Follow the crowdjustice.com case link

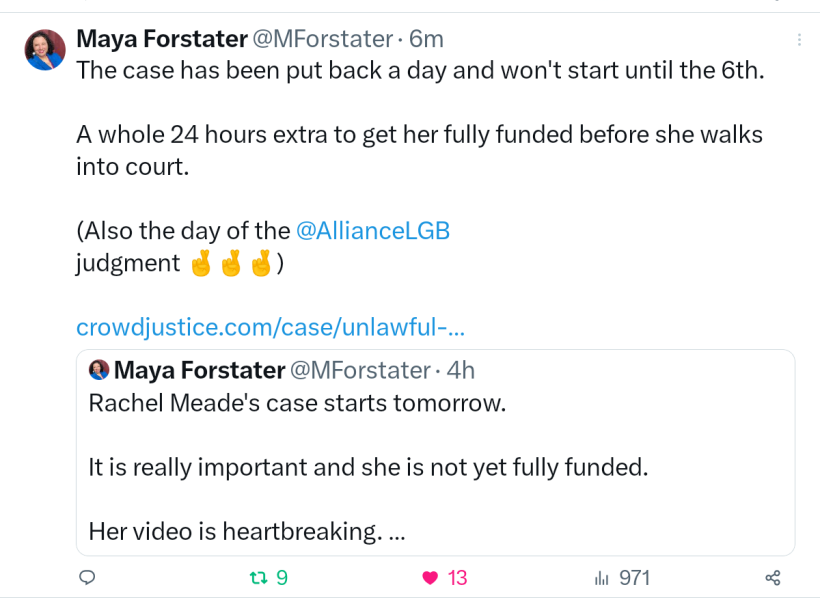(270, 327)
